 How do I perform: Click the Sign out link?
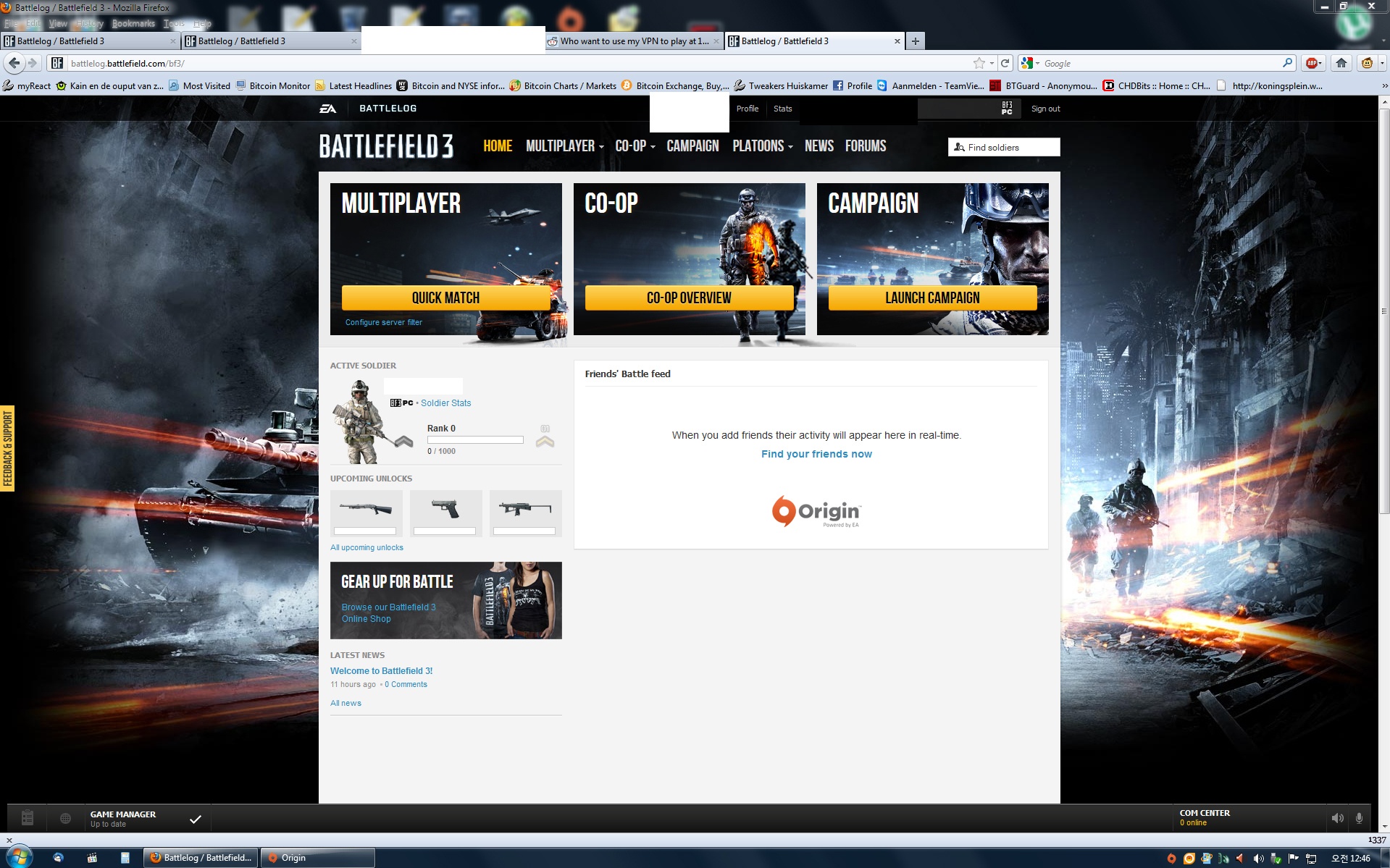[x=1045, y=109]
